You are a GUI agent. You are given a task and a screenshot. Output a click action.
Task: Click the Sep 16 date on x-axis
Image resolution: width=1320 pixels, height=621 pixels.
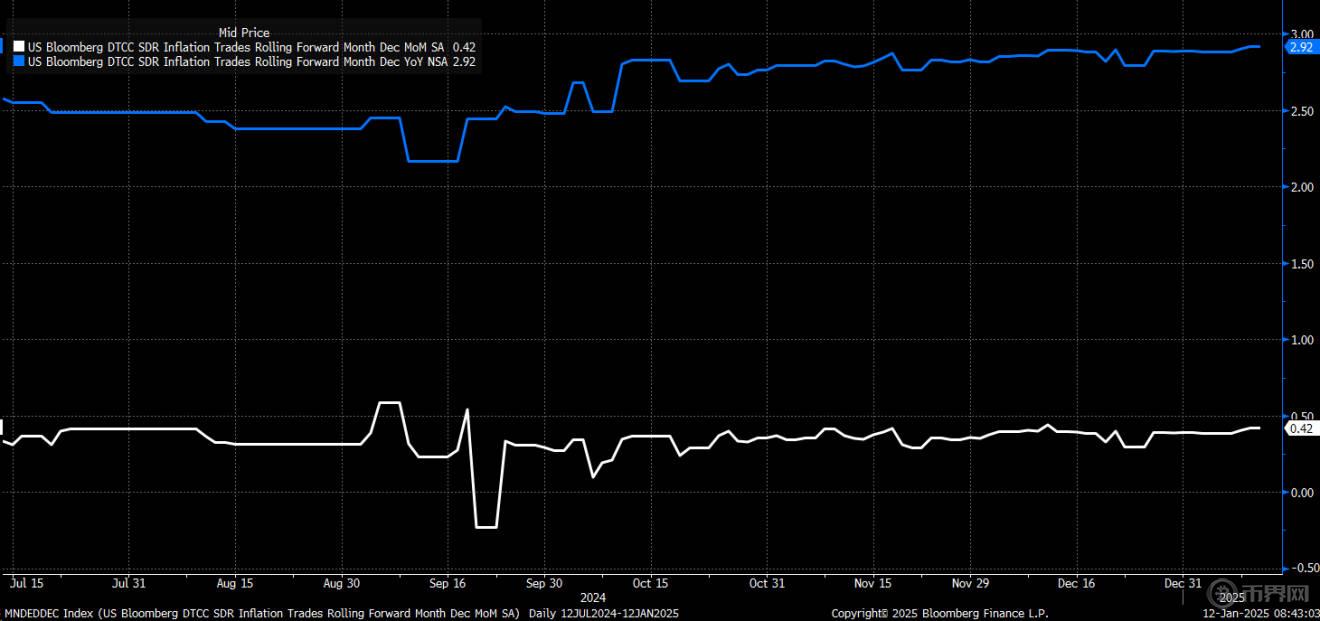(447, 583)
